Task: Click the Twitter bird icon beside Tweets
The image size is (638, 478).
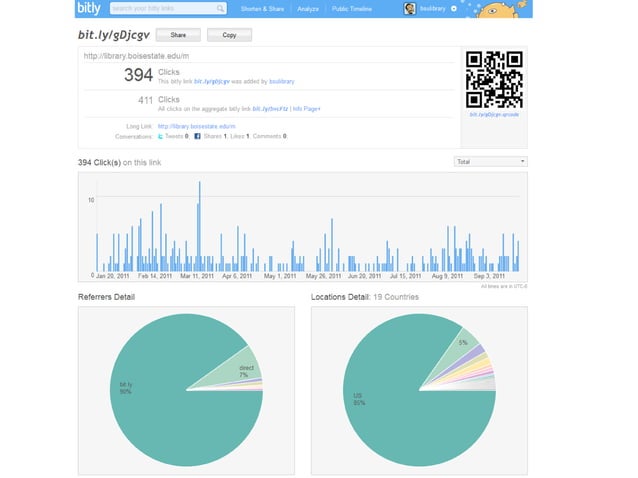Action: [x=161, y=135]
